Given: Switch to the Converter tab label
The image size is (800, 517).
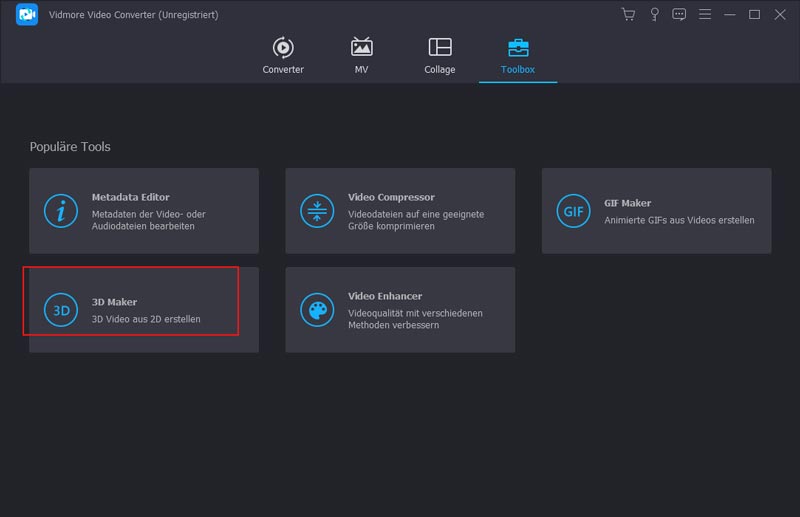Looking at the screenshot, I should click(x=283, y=69).
